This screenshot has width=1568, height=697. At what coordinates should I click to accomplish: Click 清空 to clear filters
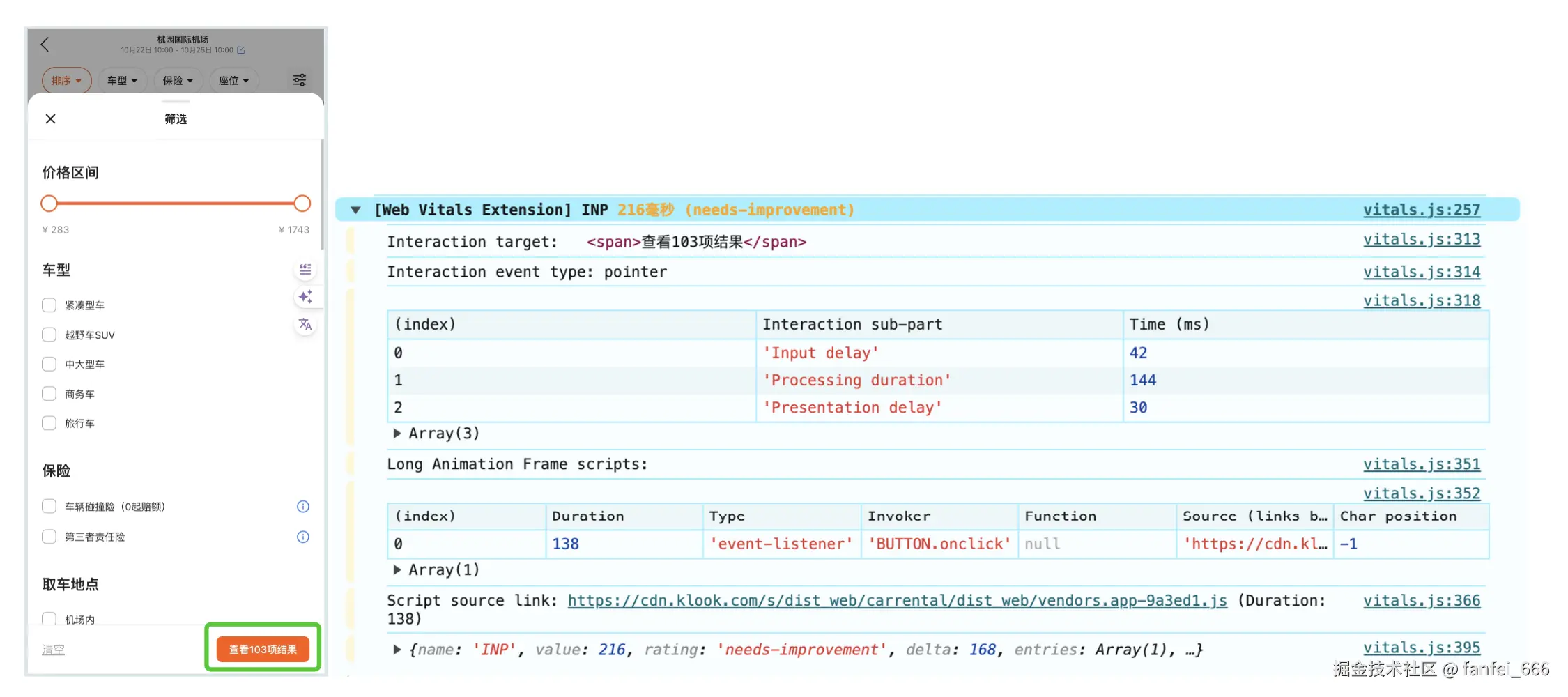pyautogui.click(x=53, y=650)
